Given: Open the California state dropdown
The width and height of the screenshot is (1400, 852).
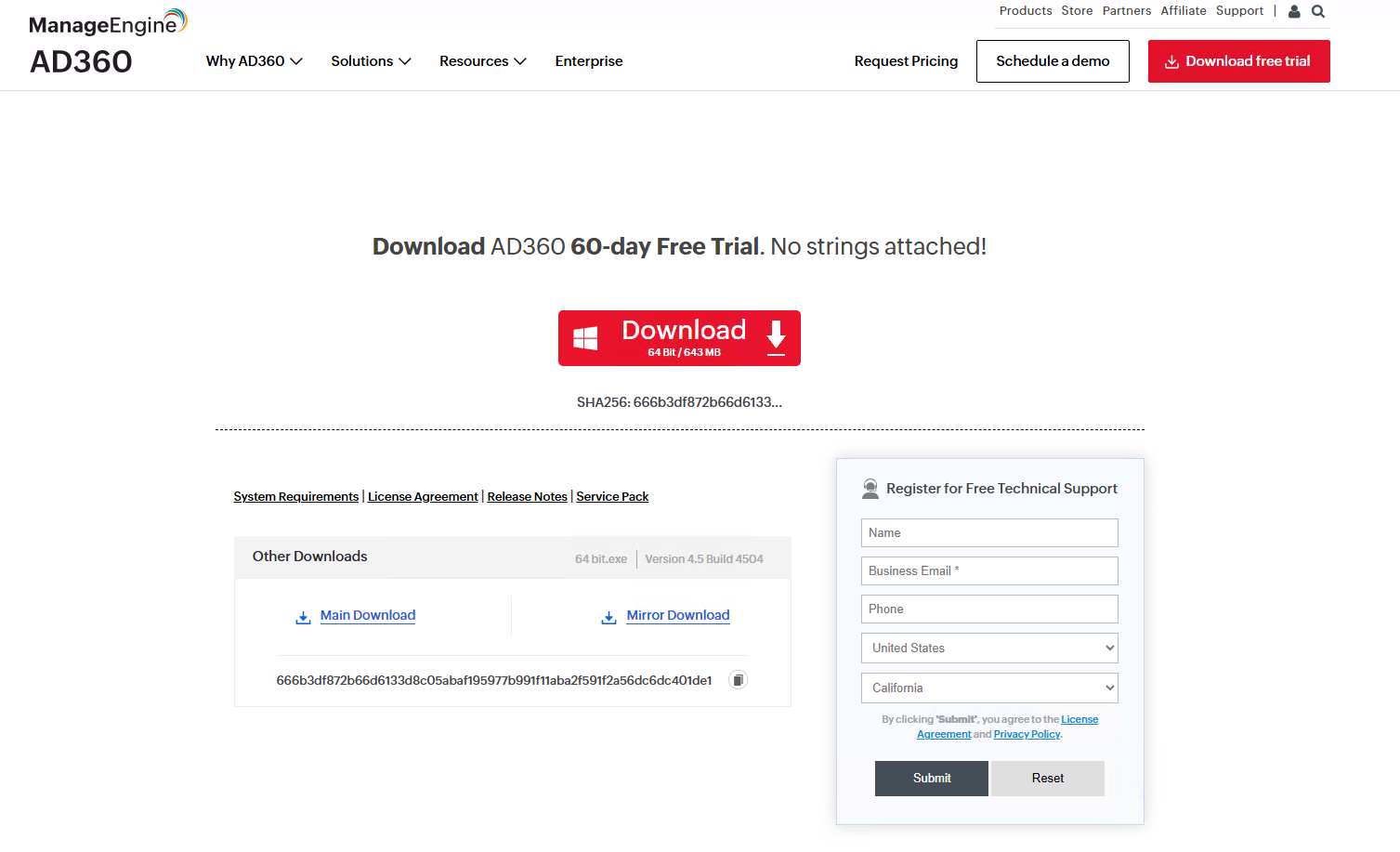Looking at the screenshot, I should [x=989, y=688].
